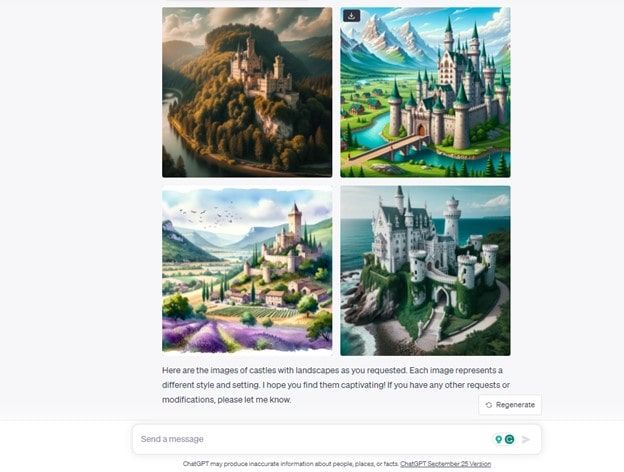
Task: Open the Grammarly icon in message box
Action: pyautogui.click(x=509, y=439)
